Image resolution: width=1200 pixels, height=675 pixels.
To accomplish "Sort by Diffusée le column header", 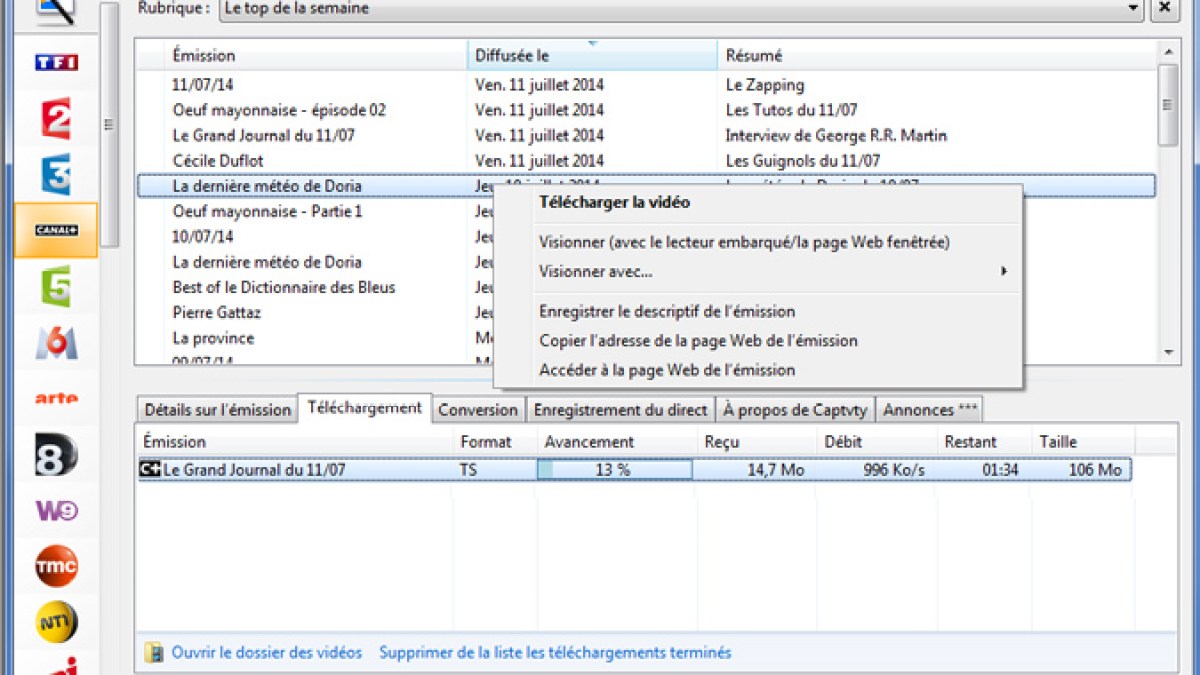I will click(x=592, y=55).
